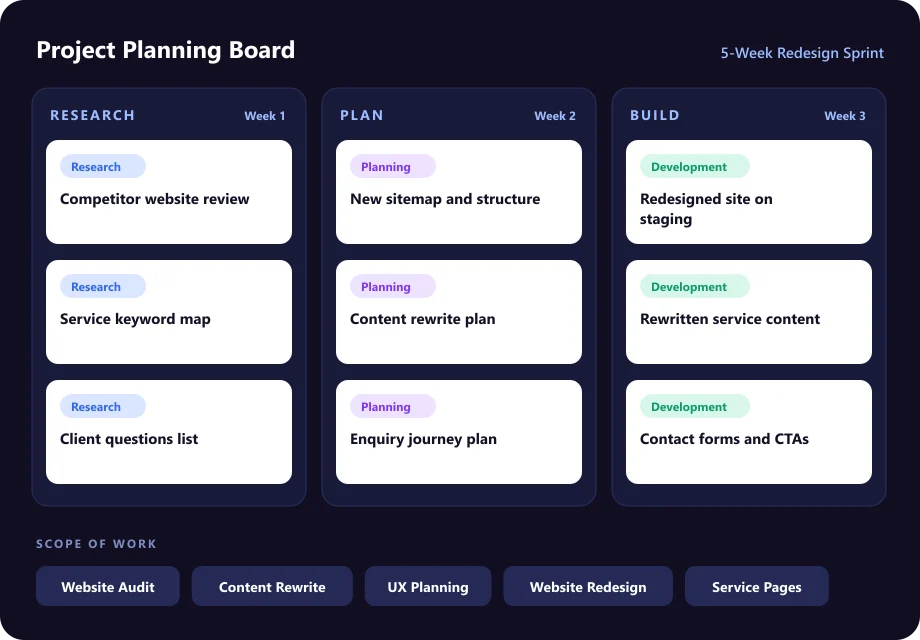
Task: Click Planning tag on Enquiry journey plan
Action: (x=393, y=406)
